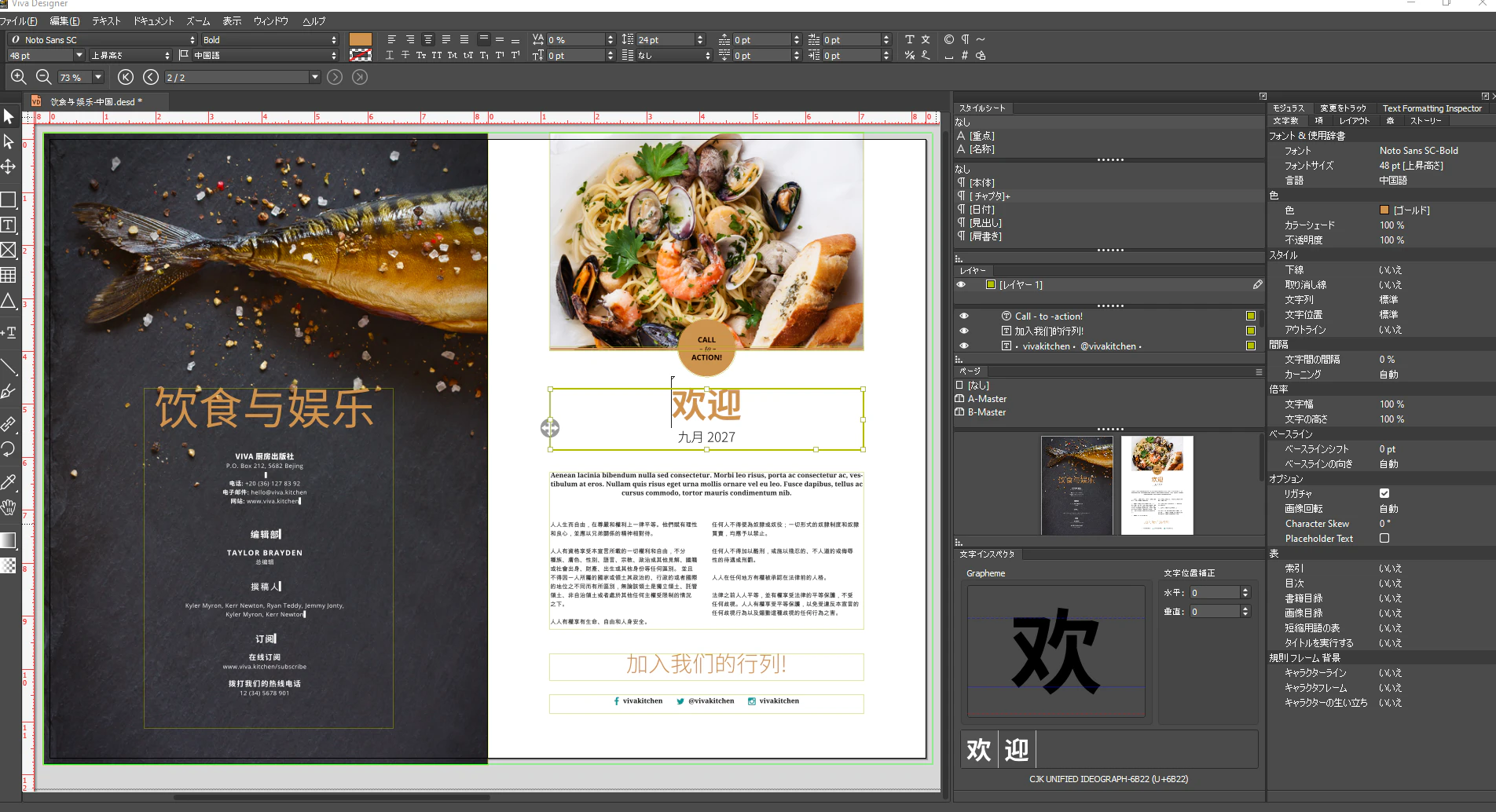1496x812 pixels.
Task: Select the second page thumbnail preview
Action: (x=1157, y=485)
